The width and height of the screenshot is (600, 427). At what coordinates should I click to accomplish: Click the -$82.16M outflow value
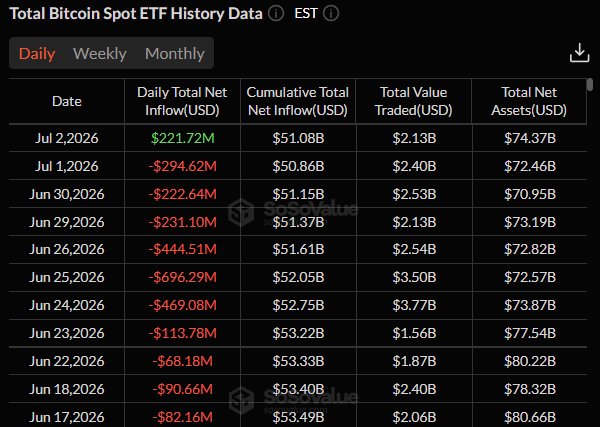click(183, 417)
